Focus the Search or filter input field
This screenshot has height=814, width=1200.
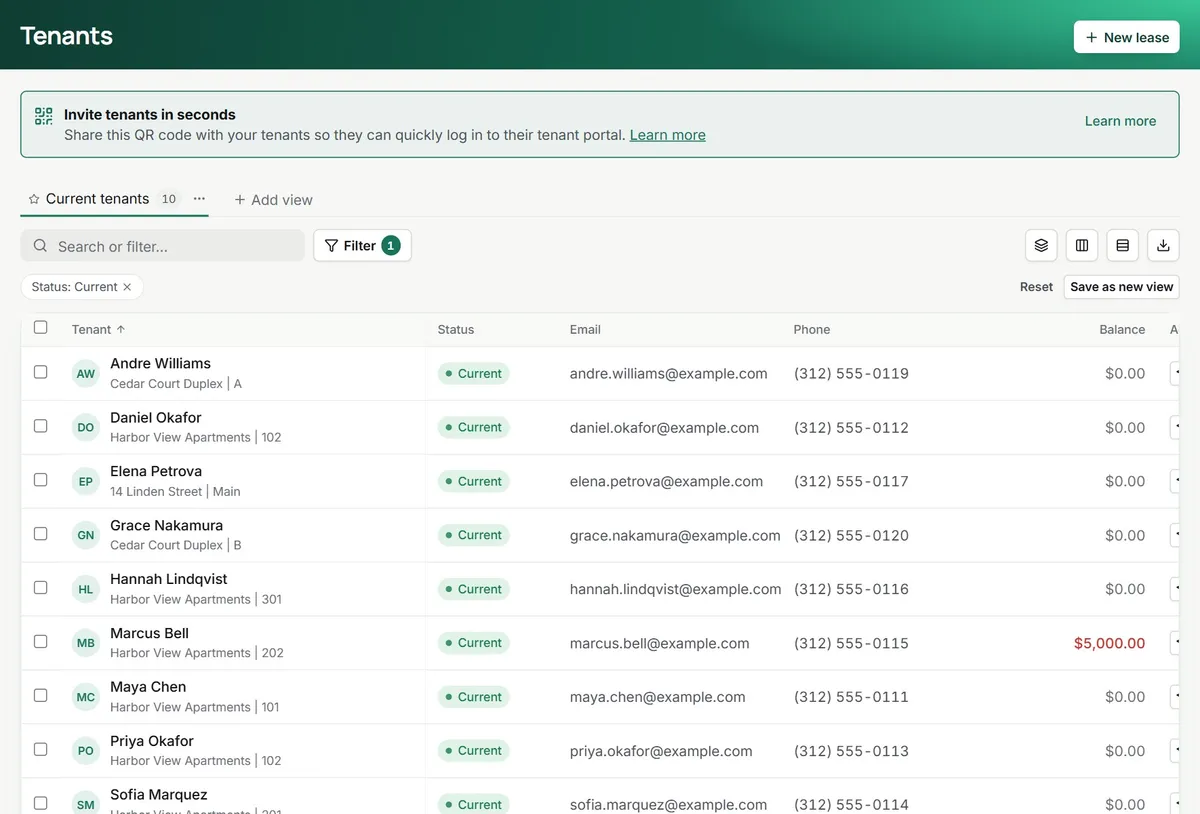(163, 246)
